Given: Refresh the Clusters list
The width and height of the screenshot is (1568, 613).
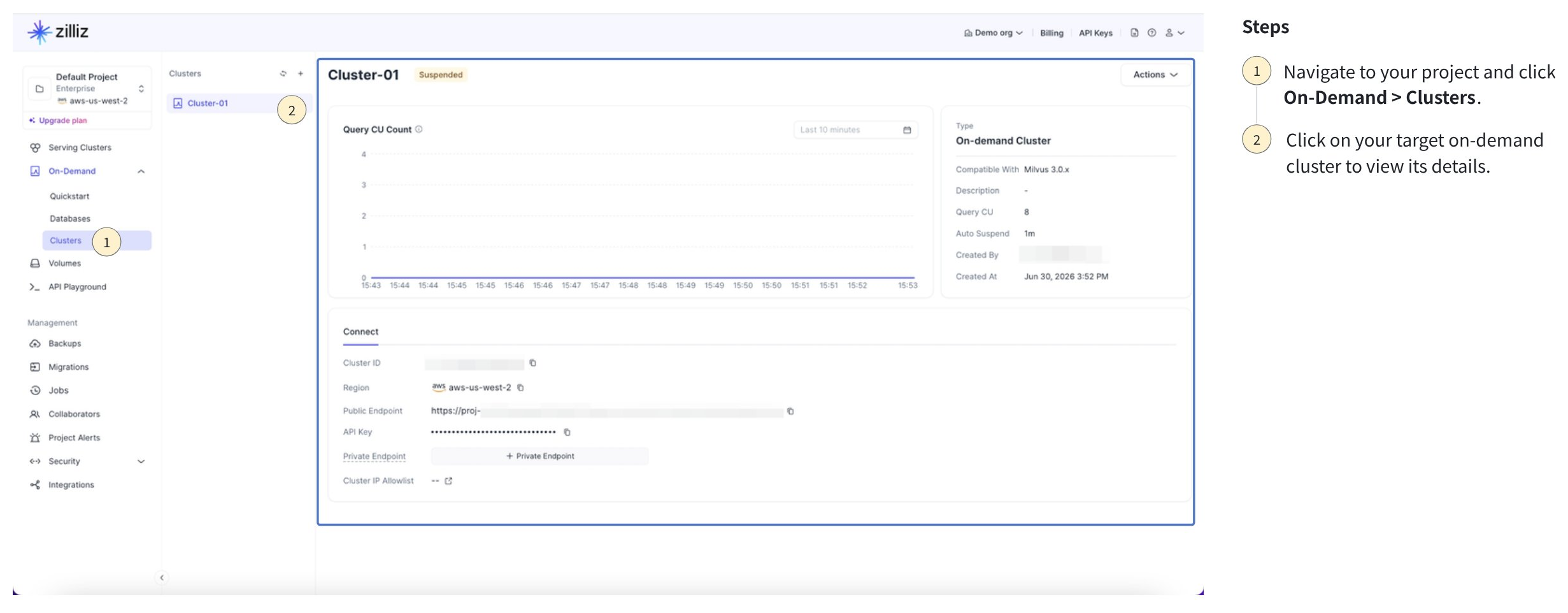Looking at the screenshot, I should click(283, 74).
